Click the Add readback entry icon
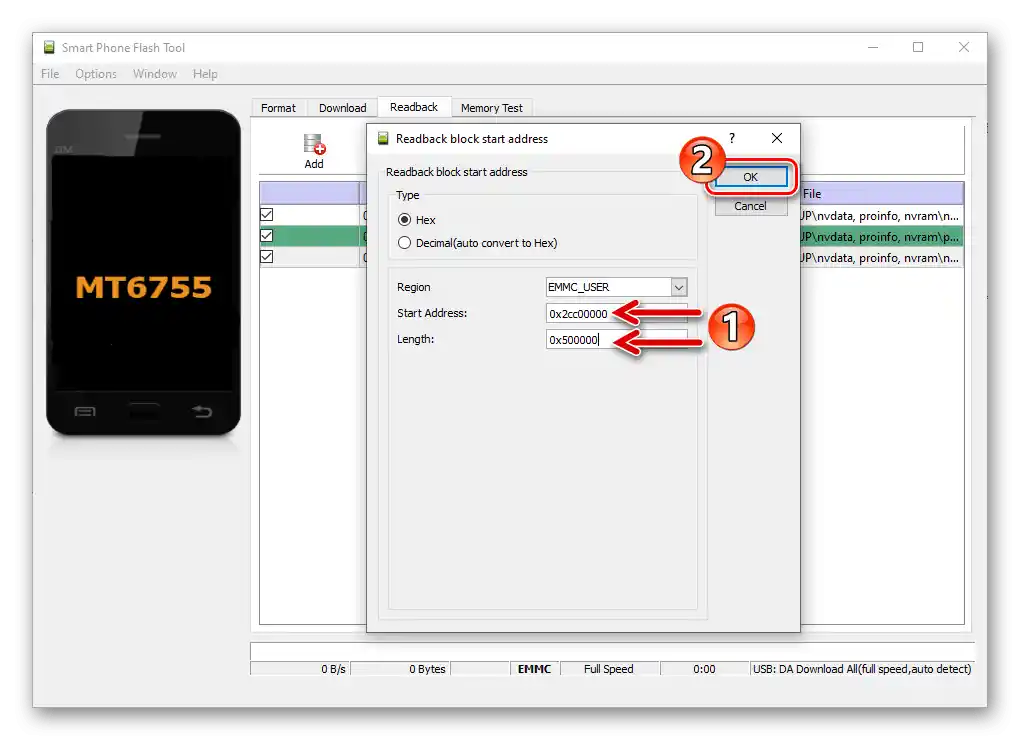Screen dimensions: 1020x740 tap(314, 152)
